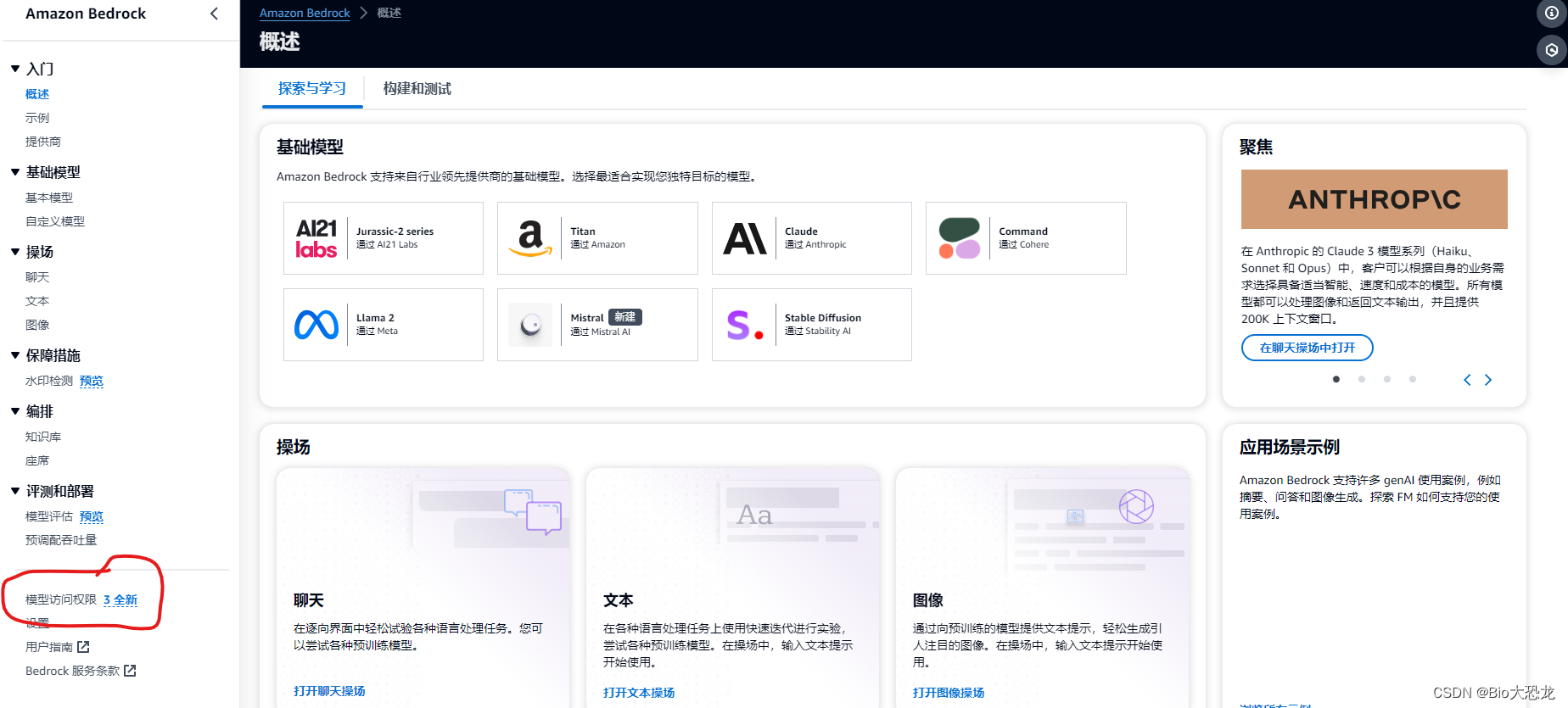Screen dimensions: 1568x708
Task: Click the Mistral AI logo
Action: [x=530, y=325]
